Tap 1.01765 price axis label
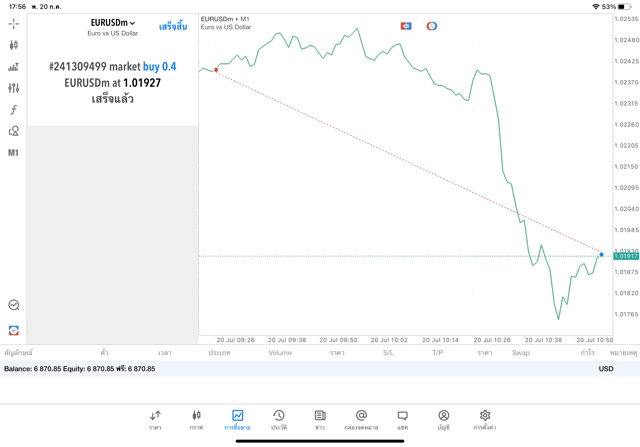 coord(626,314)
